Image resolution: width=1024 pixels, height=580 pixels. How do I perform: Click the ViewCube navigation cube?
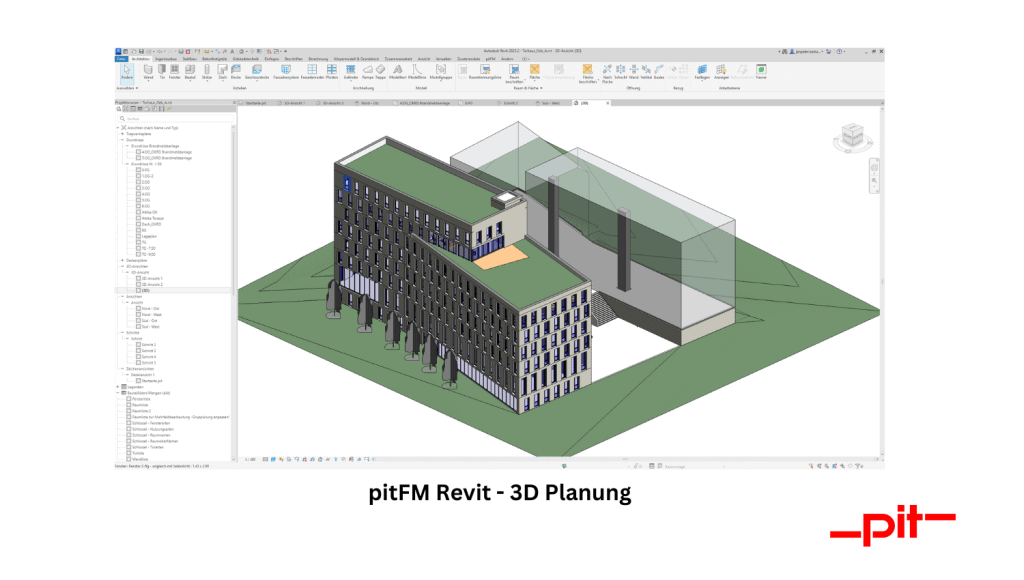[852, 137]
